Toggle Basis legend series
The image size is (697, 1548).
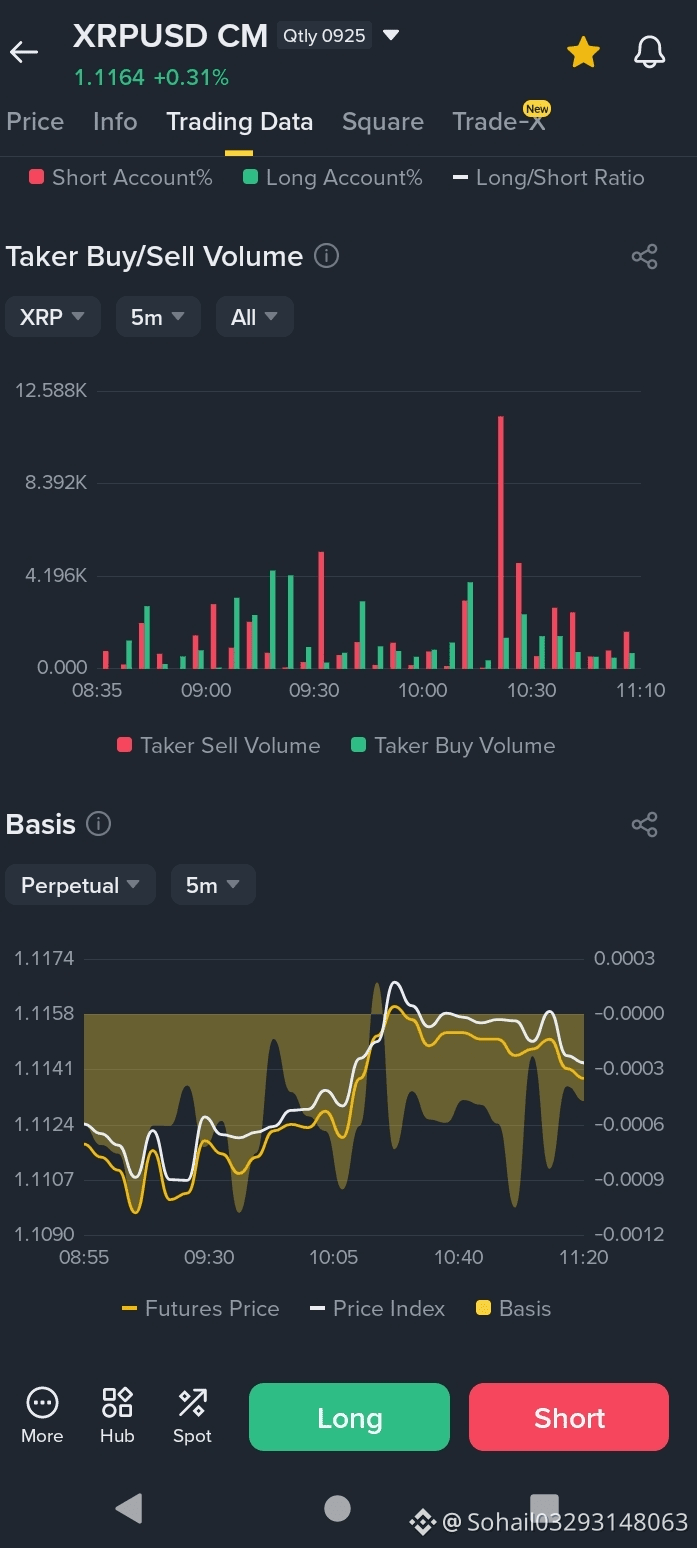click(513, 1308)
